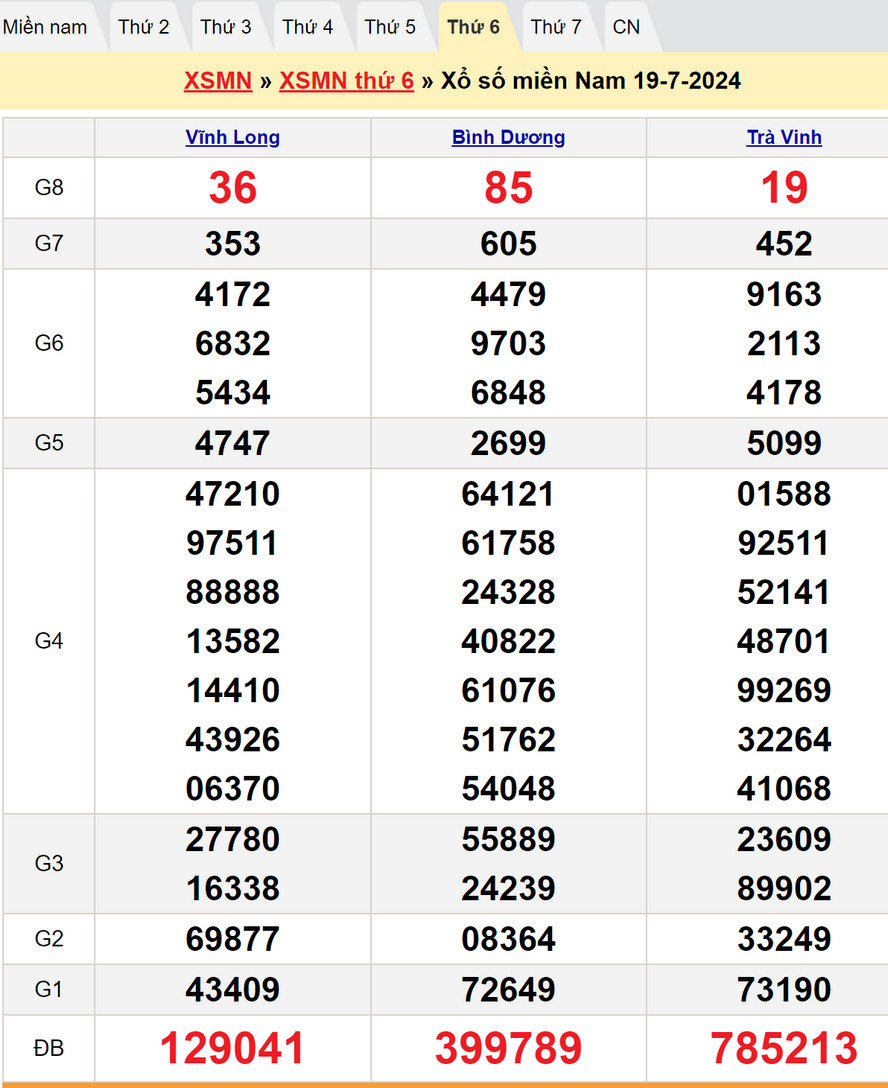Viewport: 888px width, 1088px height.
Task: Click the G1 result 72649
Action: (x=508, y=990)
